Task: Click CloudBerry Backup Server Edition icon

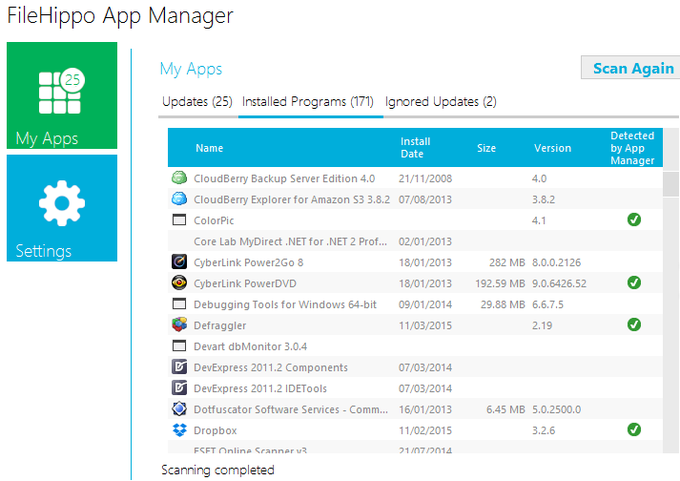Action: pyautogui.click(x=179, y=178)
